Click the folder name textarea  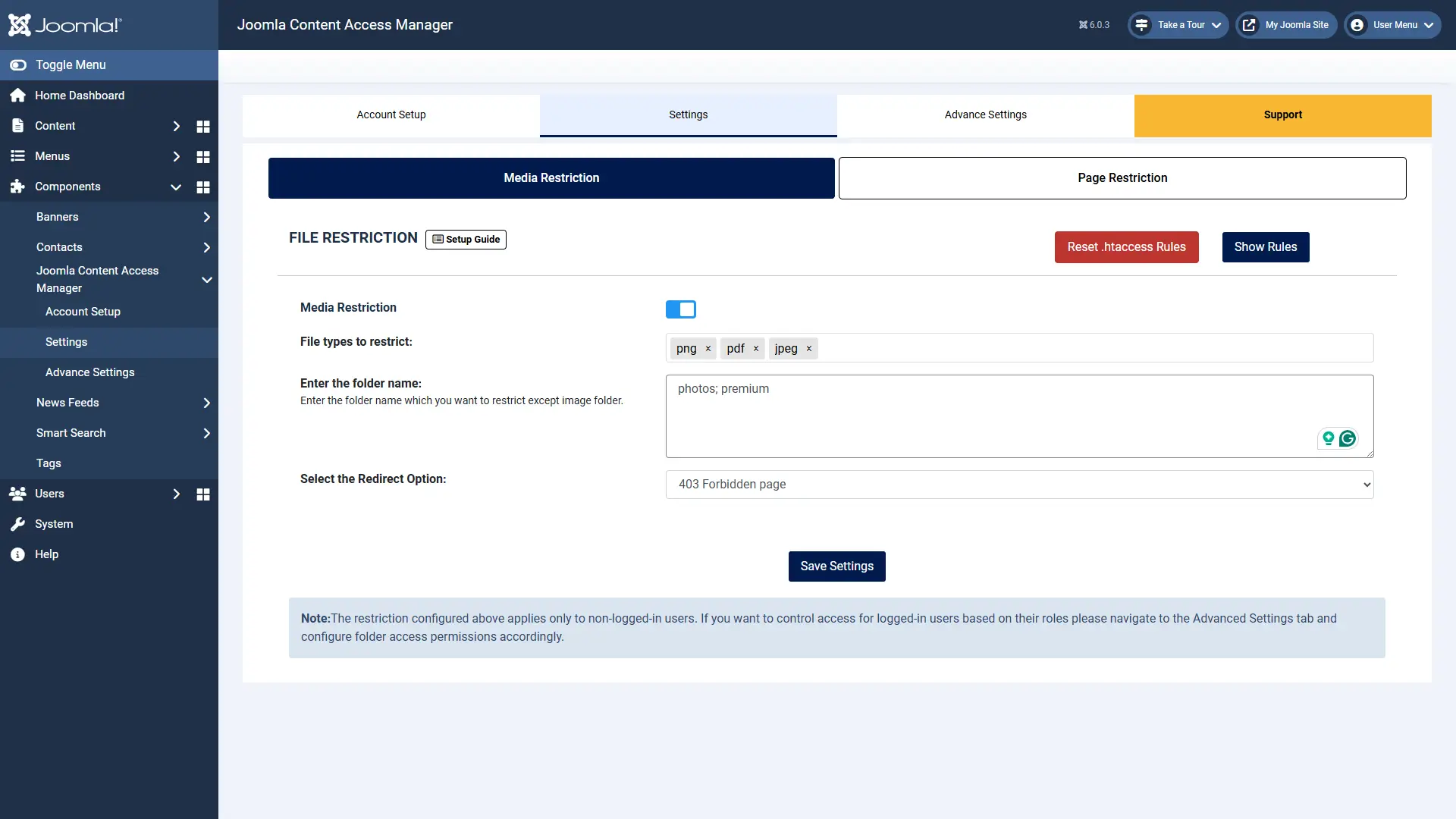1019,416
